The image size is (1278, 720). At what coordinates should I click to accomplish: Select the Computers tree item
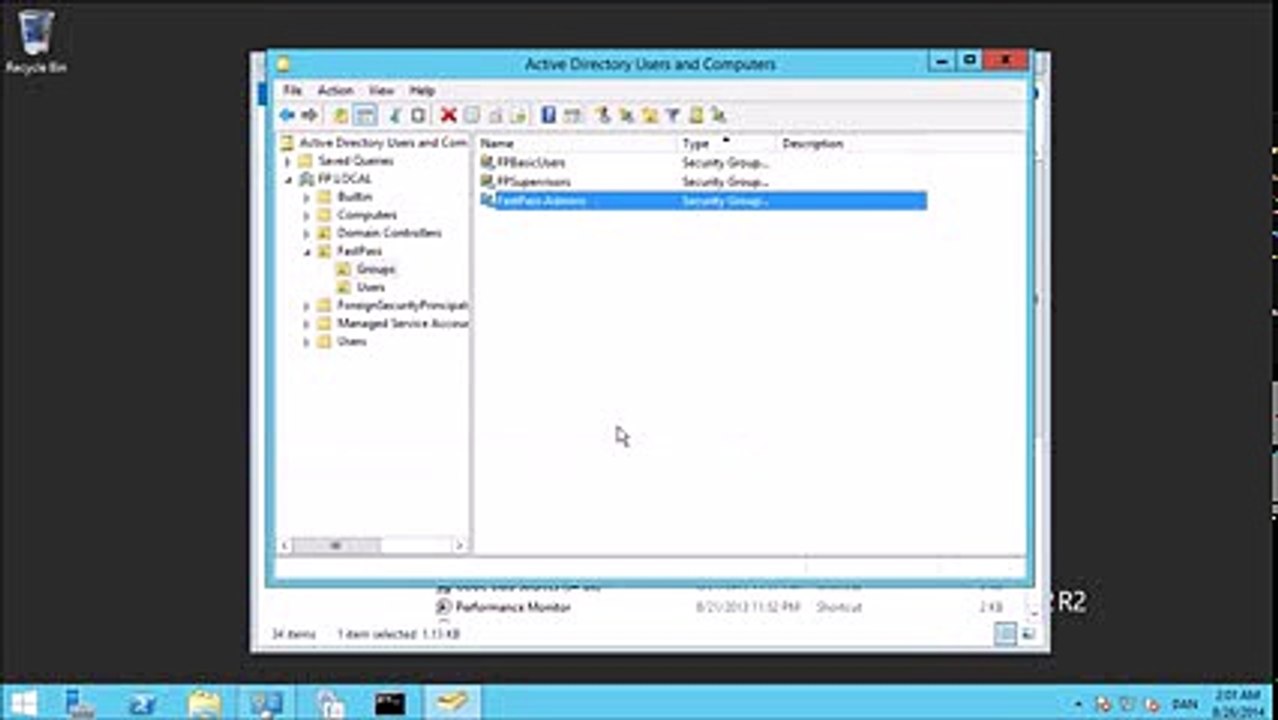tap(366, 215)
